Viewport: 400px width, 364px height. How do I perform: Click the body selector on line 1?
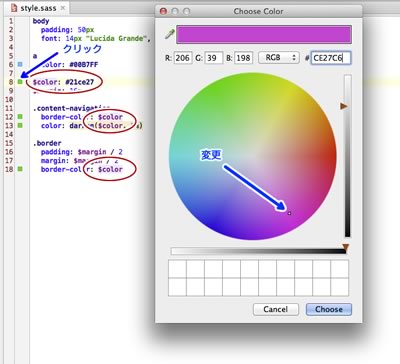(41, 21)
